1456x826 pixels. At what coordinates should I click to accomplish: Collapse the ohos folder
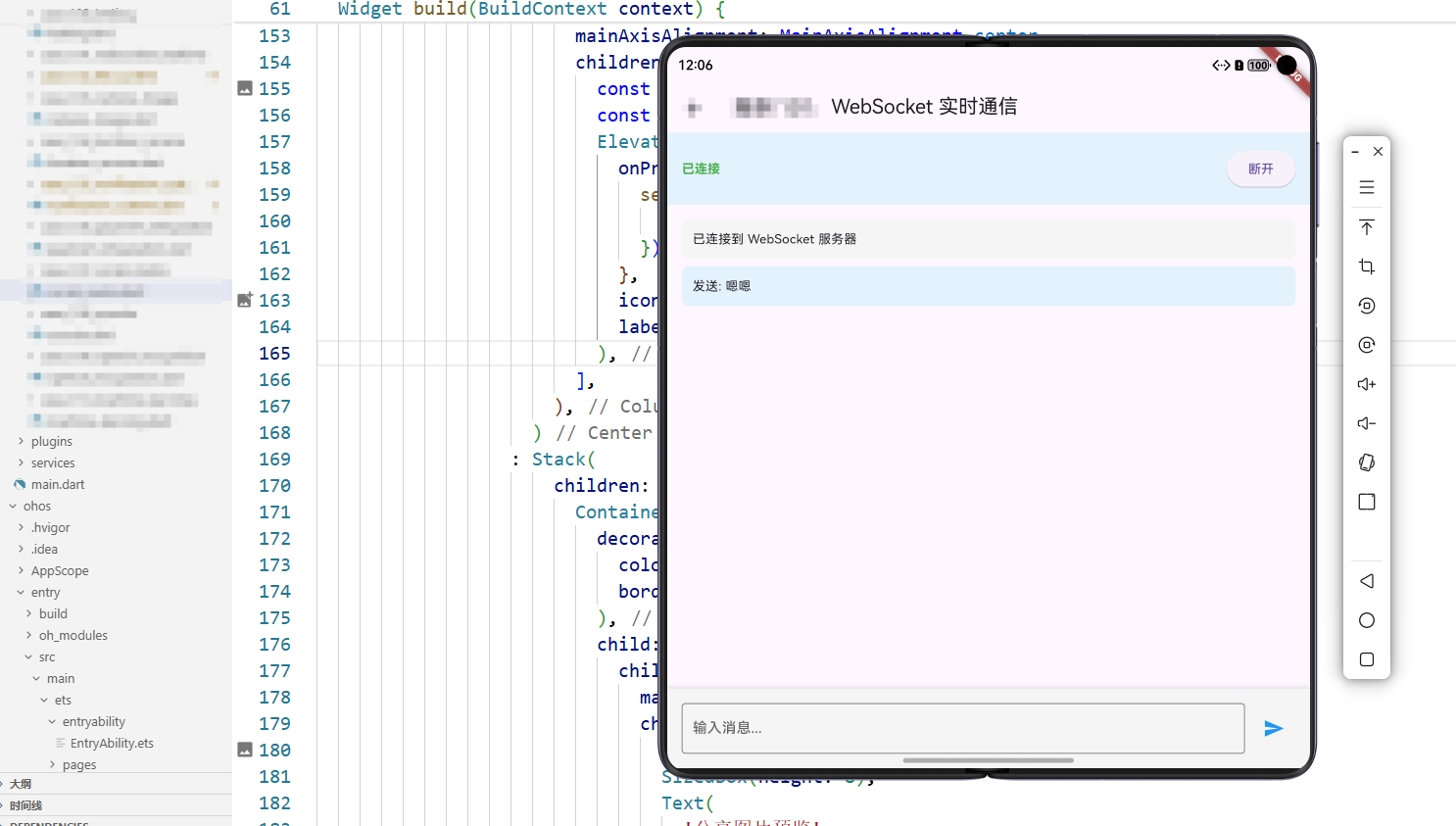pos(37,506)
